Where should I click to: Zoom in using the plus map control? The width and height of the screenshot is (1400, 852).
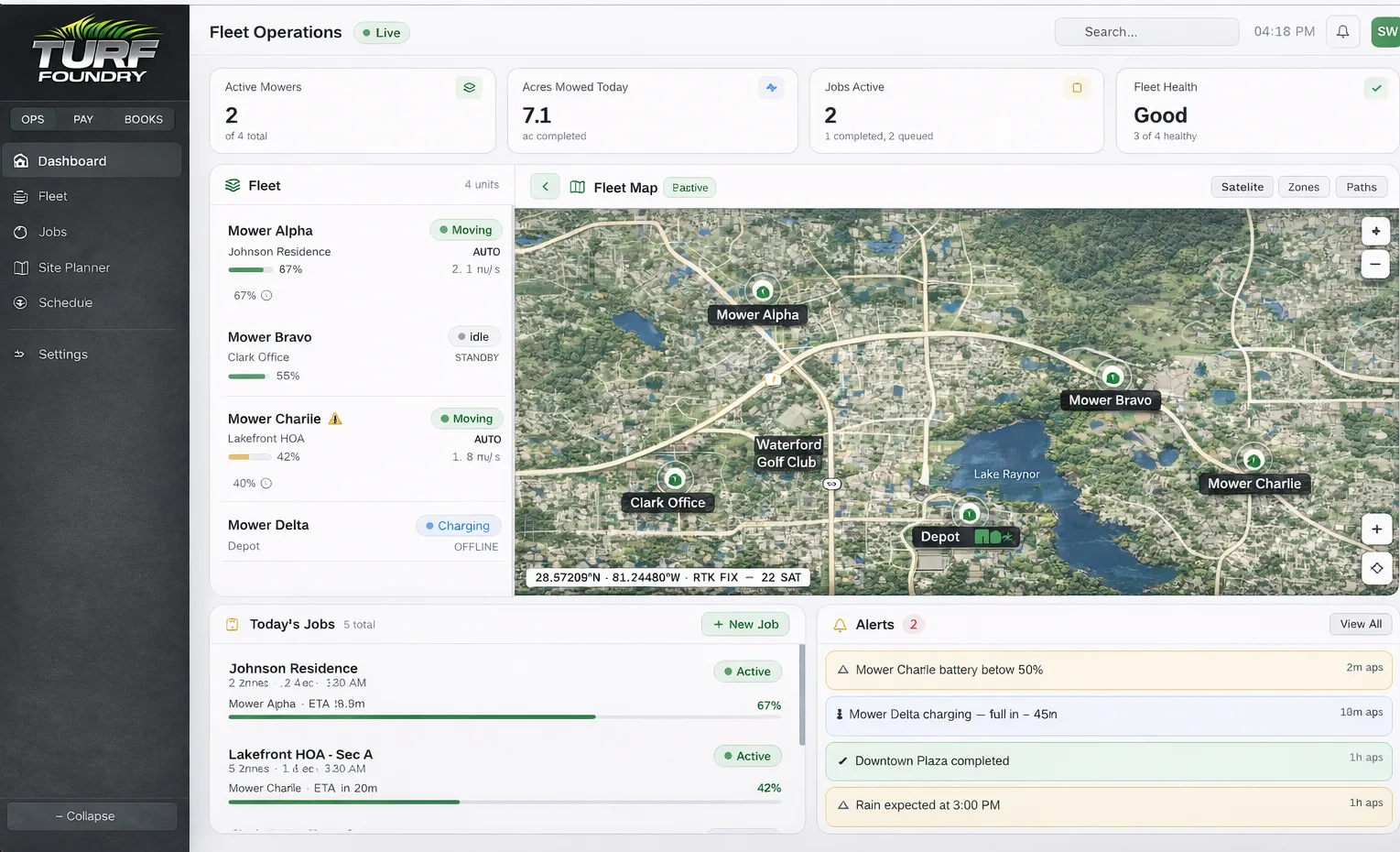point(1375,231)
